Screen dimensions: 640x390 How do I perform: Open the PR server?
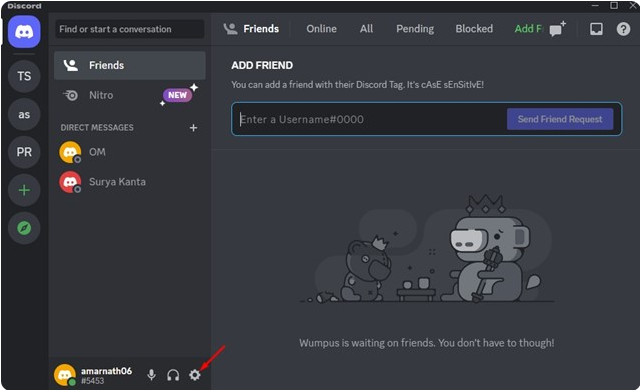pos(24,152)
